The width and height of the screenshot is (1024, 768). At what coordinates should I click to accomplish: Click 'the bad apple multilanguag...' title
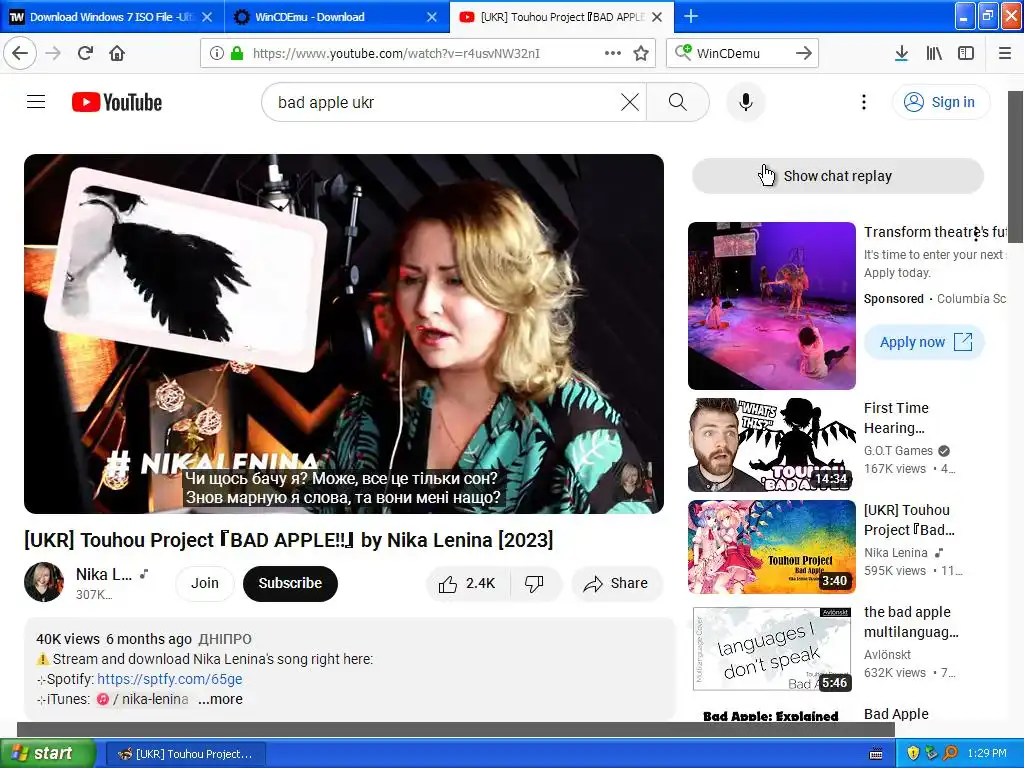tap(911, 622)
